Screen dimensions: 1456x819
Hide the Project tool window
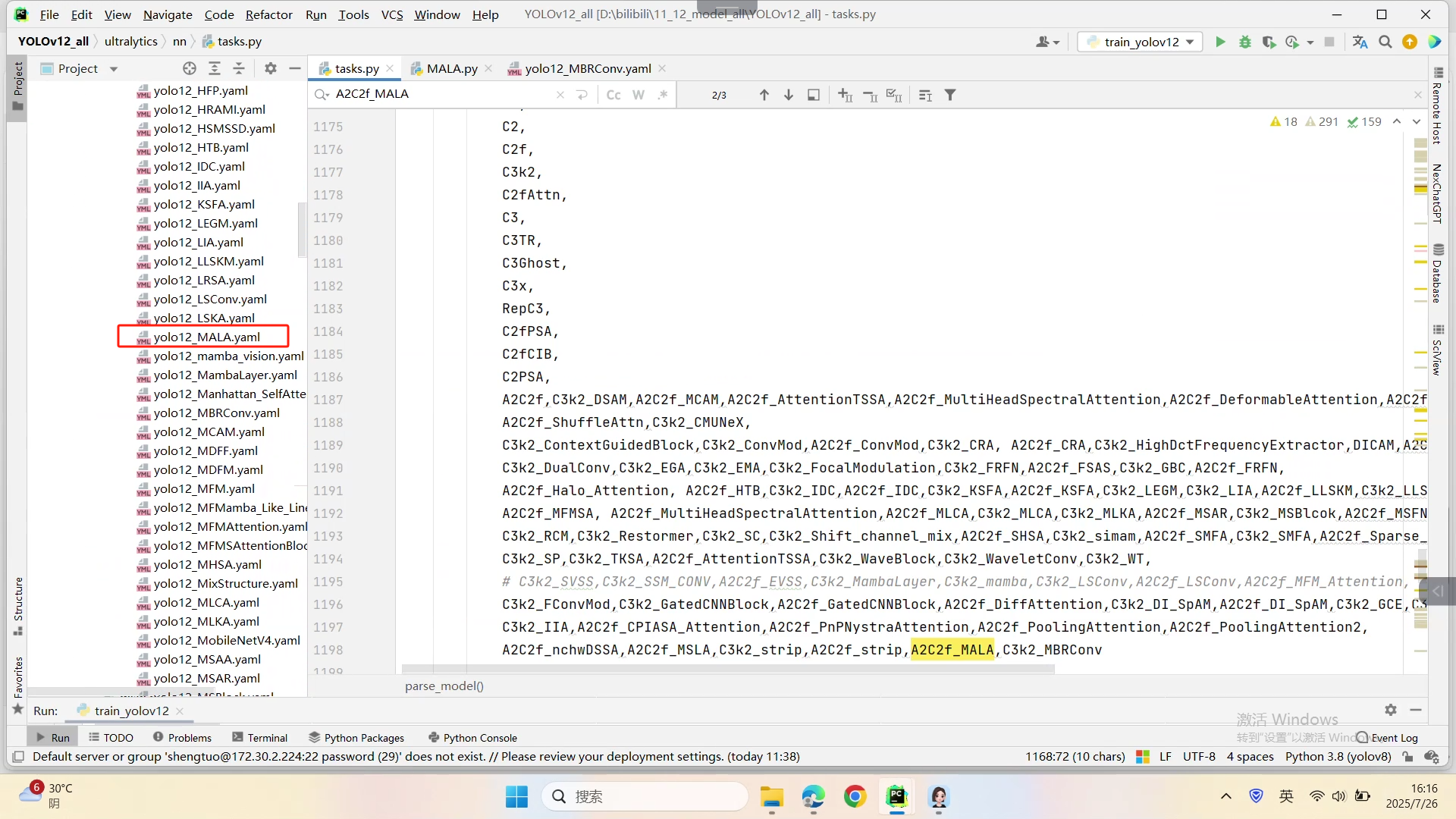click(x=295, y=68)
